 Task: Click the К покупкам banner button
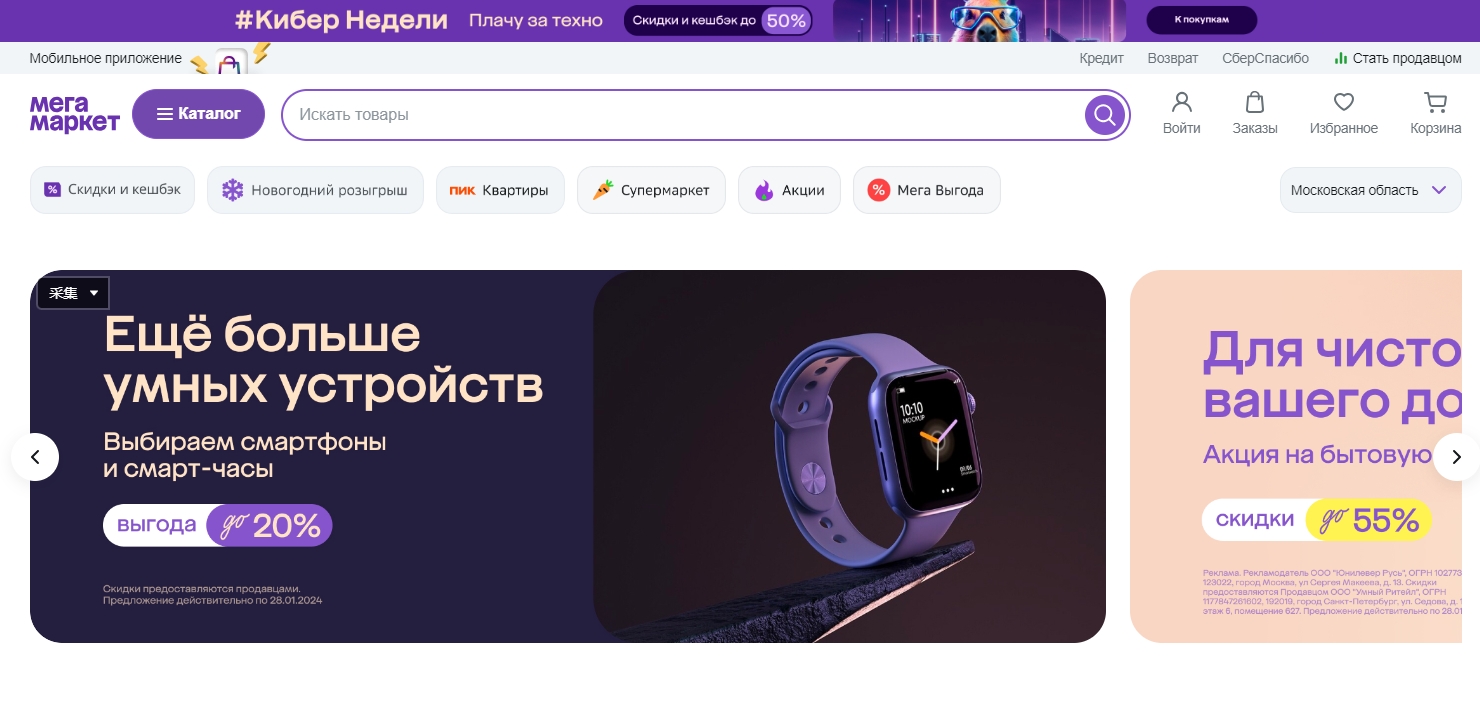(1201, 20)
